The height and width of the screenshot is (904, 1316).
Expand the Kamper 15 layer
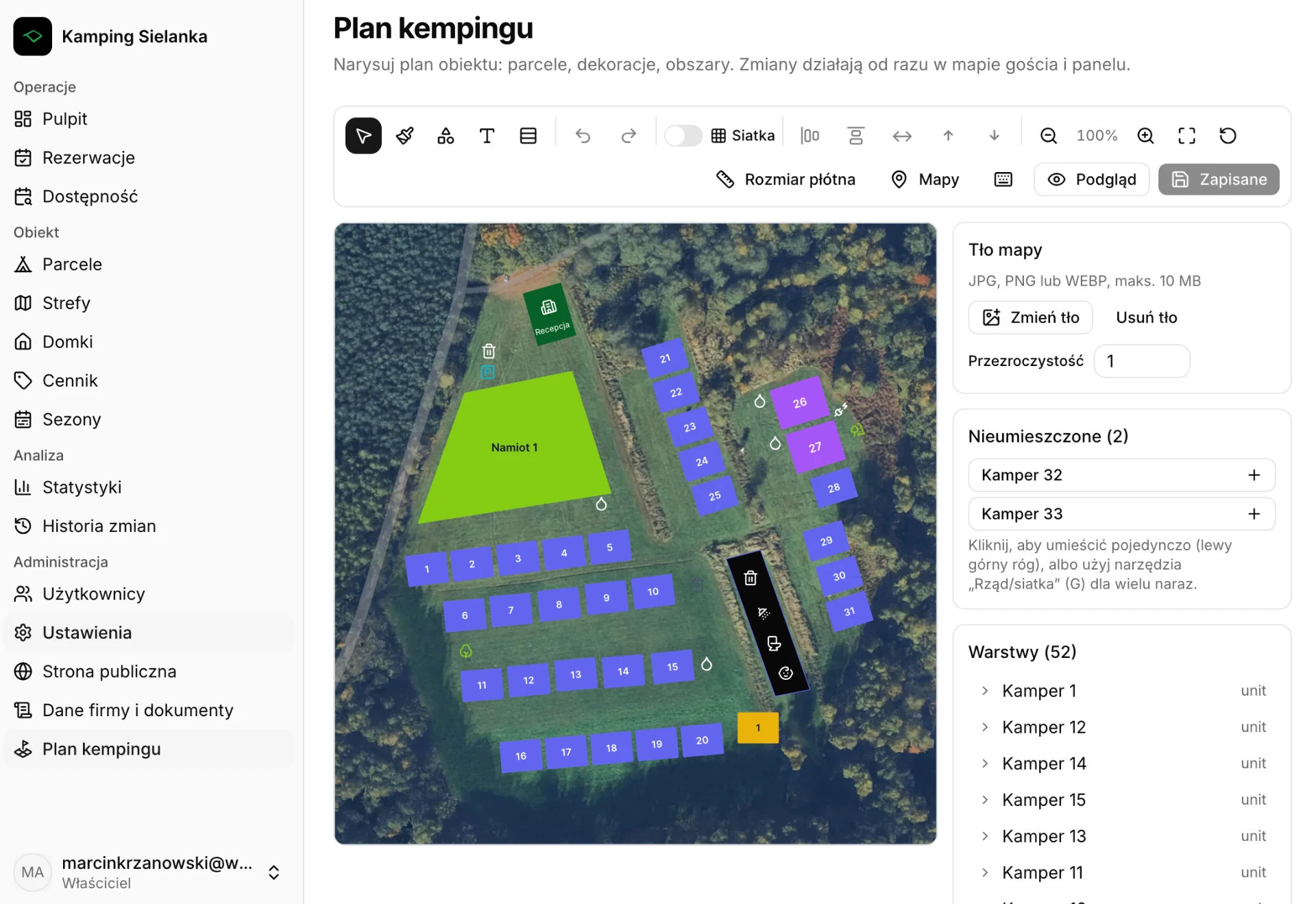[985, 800]
